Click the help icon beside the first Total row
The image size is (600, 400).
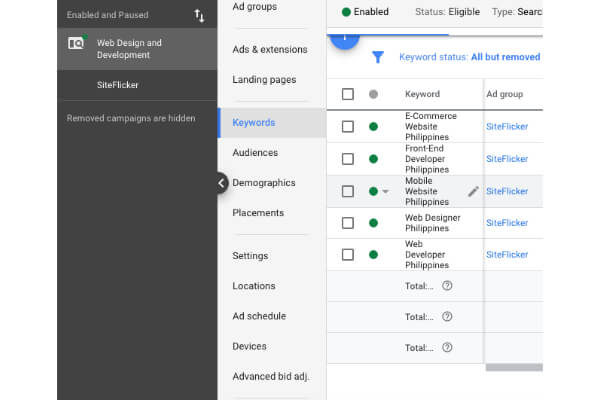(x=447, y=285)
